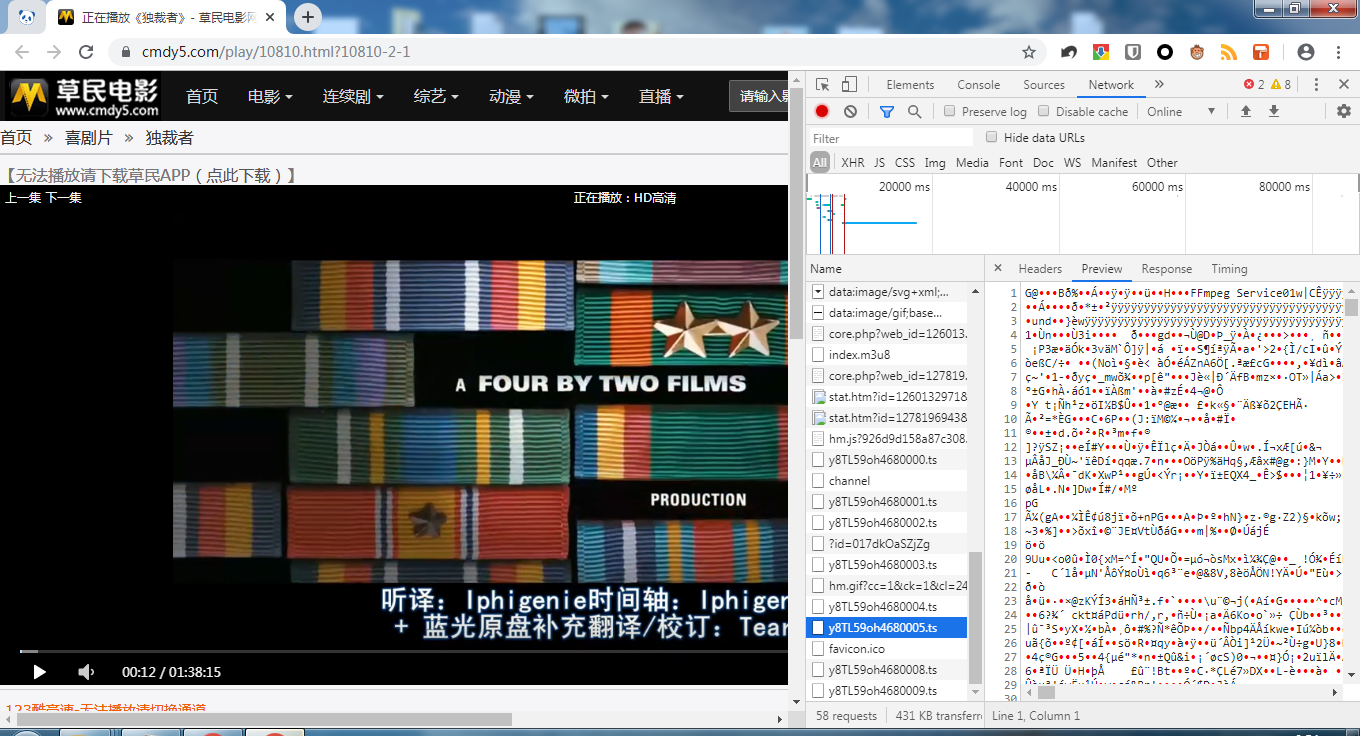Open network search magnifier icon
Screen dimensions: 1360x736
tap(914, 112)
